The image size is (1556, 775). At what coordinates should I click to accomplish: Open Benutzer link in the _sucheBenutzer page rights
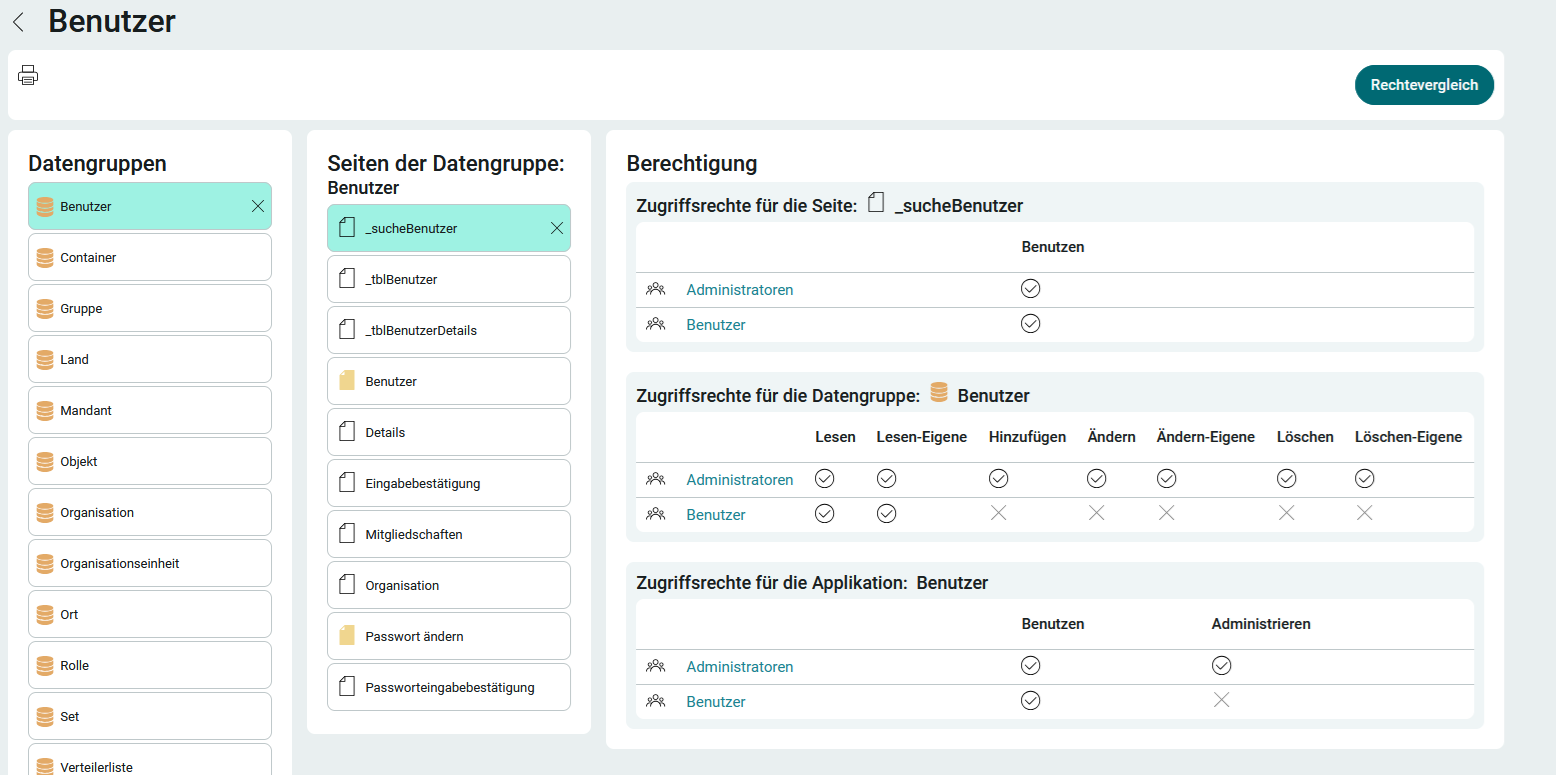point(716,325)
